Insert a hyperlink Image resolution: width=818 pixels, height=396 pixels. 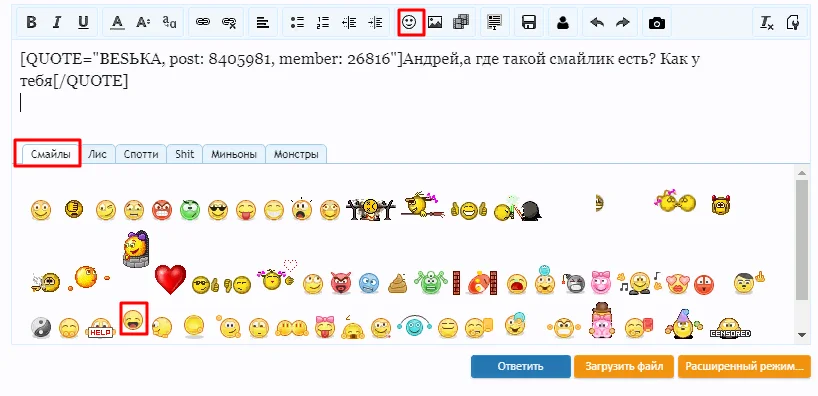[x=203, y=22]
